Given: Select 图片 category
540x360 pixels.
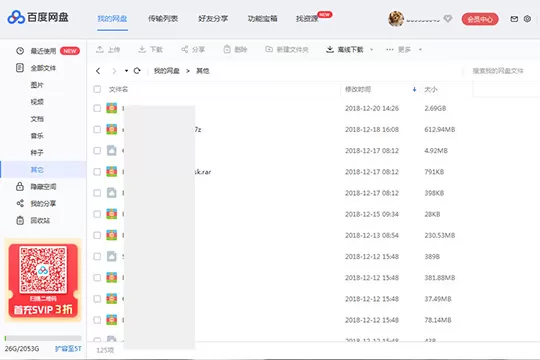Looking at the screenshot, I should coord(37,85).
